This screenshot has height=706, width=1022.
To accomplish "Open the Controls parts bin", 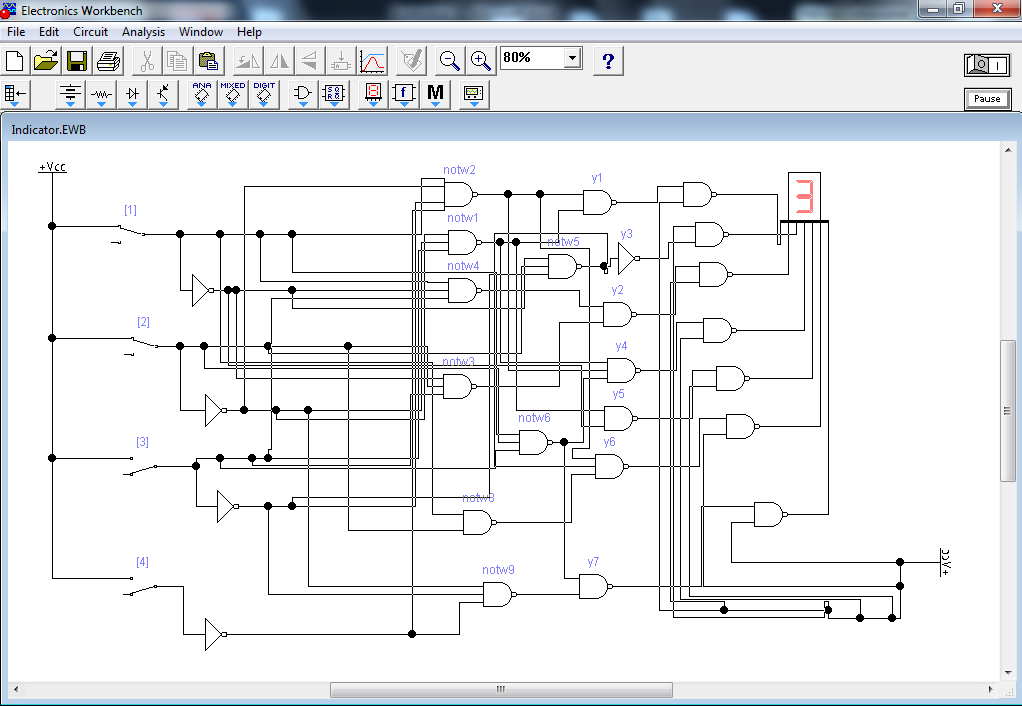I will point(404,95).
